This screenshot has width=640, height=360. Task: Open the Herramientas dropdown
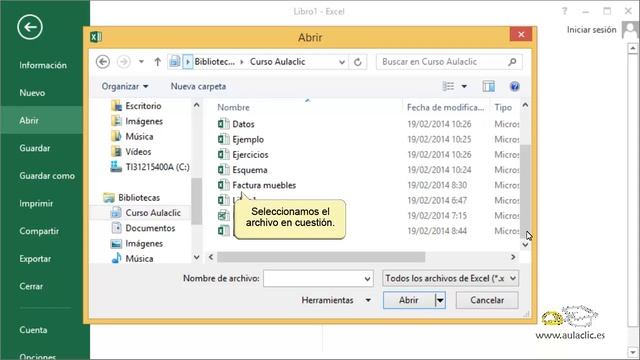(336, 300)
